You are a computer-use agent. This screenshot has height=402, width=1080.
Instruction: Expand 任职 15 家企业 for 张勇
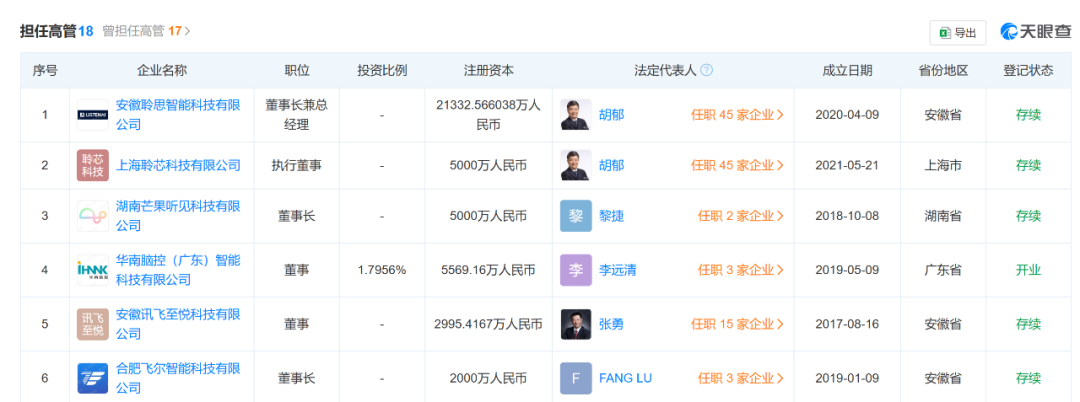[x=737, y=324]
